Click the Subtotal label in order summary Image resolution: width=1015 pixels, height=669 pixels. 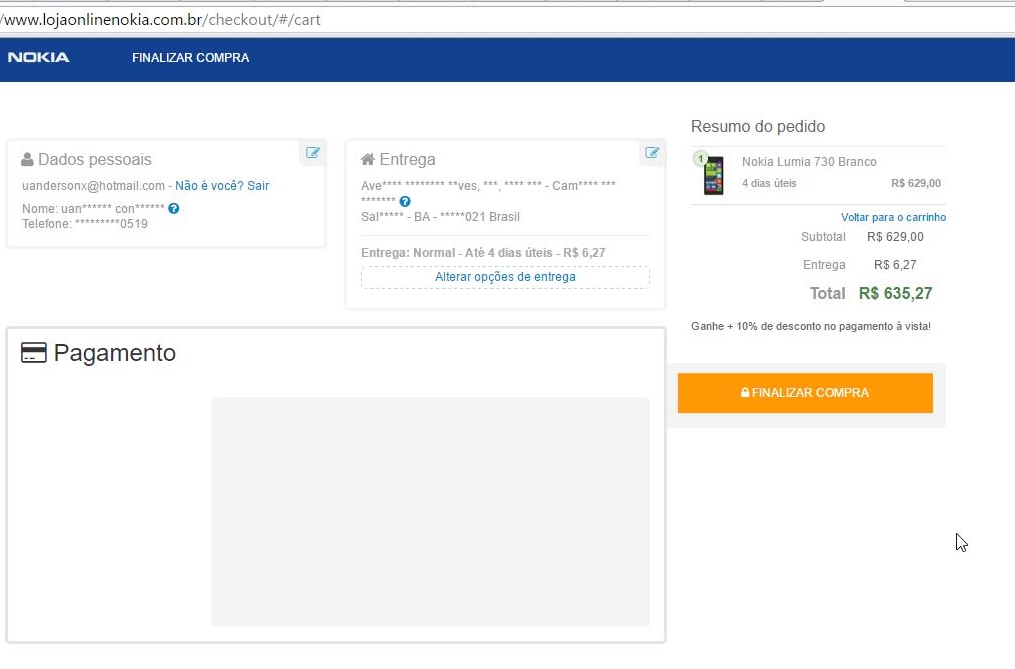[x=823, y=237]
